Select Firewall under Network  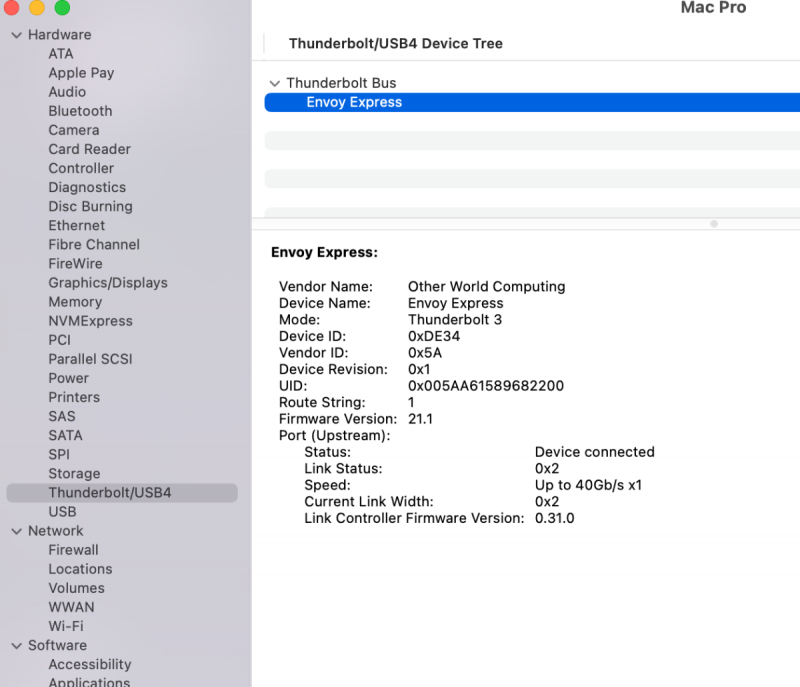[73, 550]
